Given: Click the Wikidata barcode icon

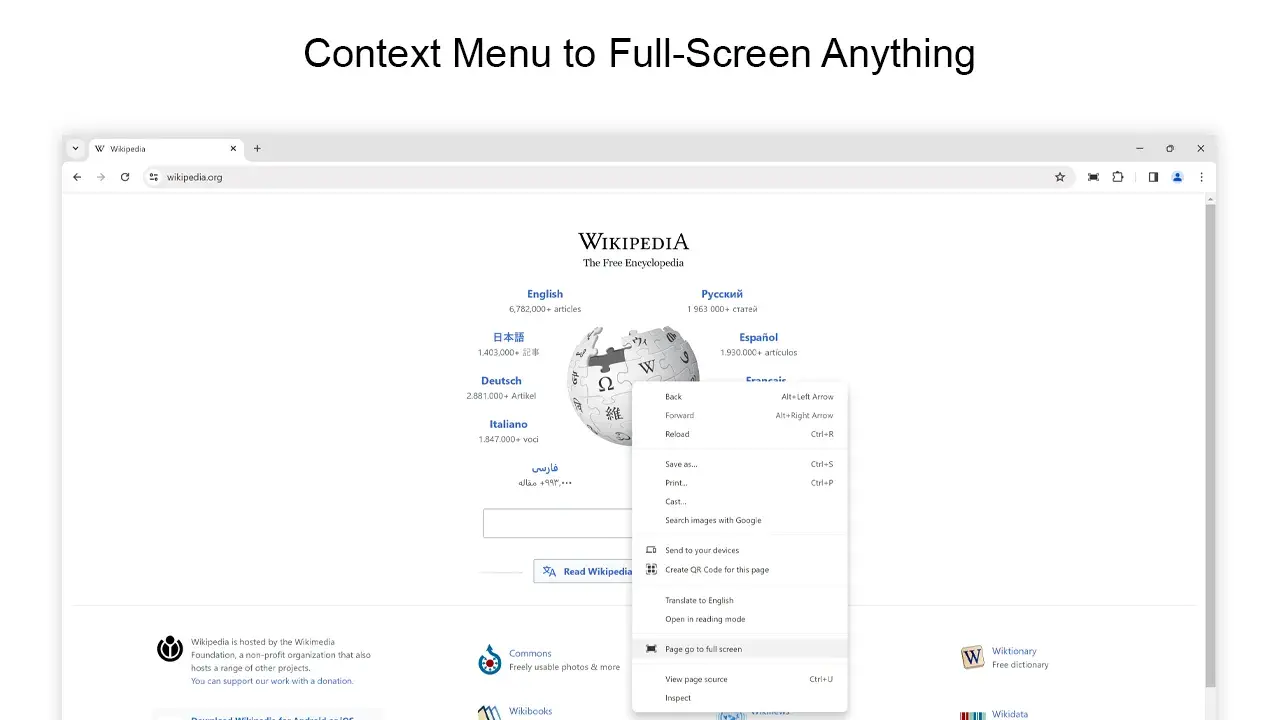Looking at the screenshot, I should pyautogui.click(x=973, y=716).
